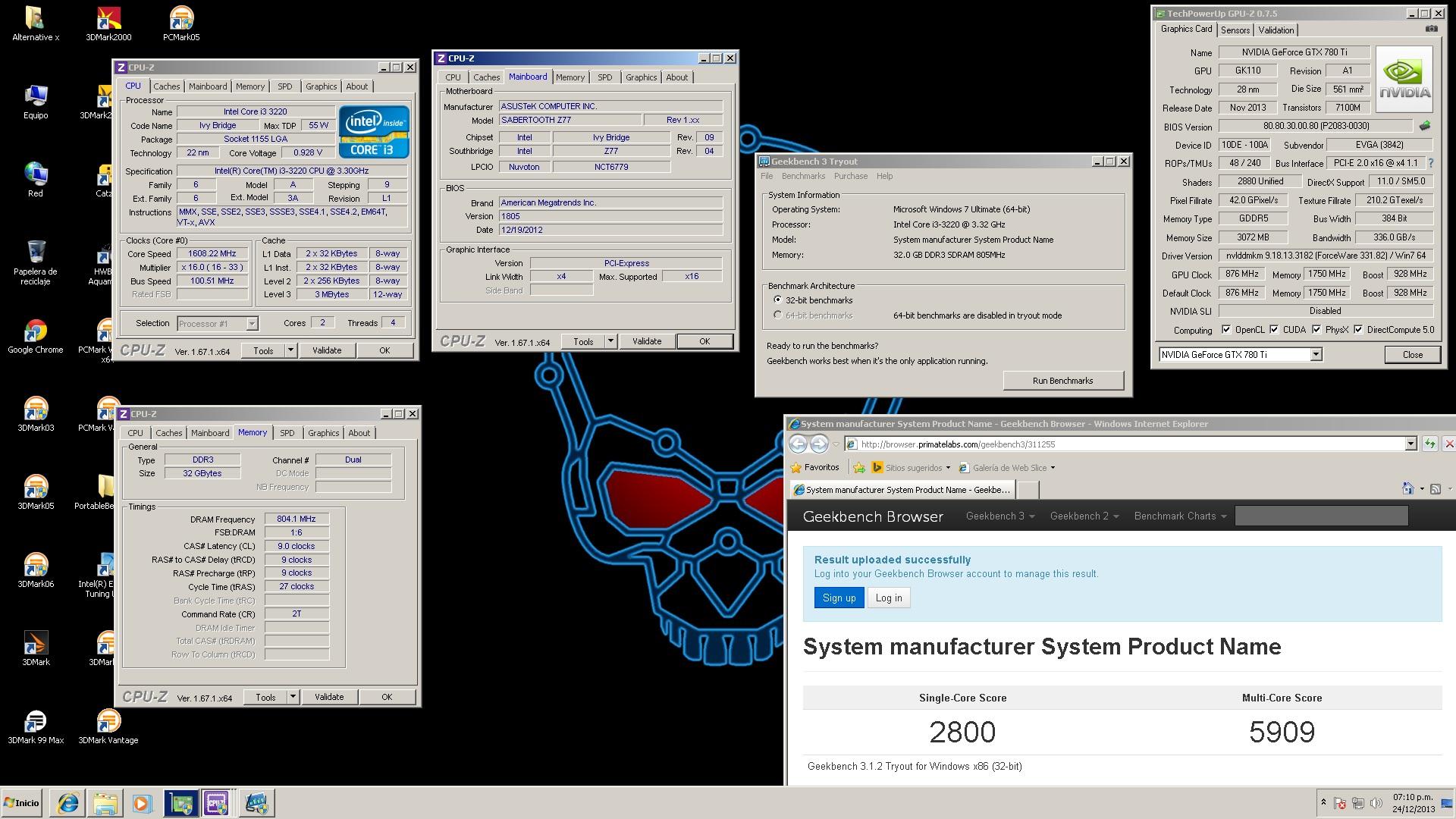Viewport: 1456px width, 819px height.
Task: Switch to CPU-Z taskbar button
Action: click(218, 803)
